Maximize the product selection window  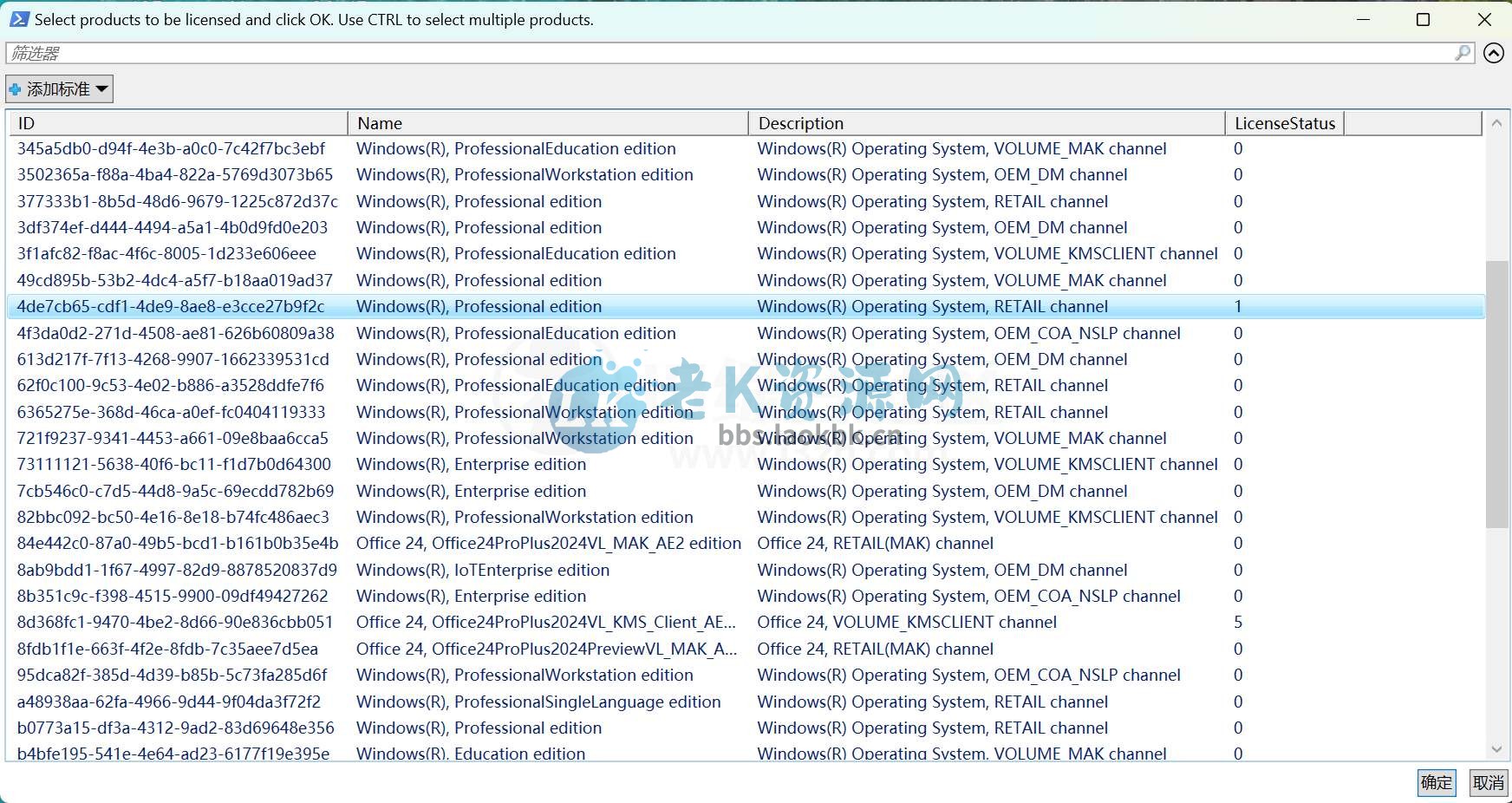tap(1423, 19)
